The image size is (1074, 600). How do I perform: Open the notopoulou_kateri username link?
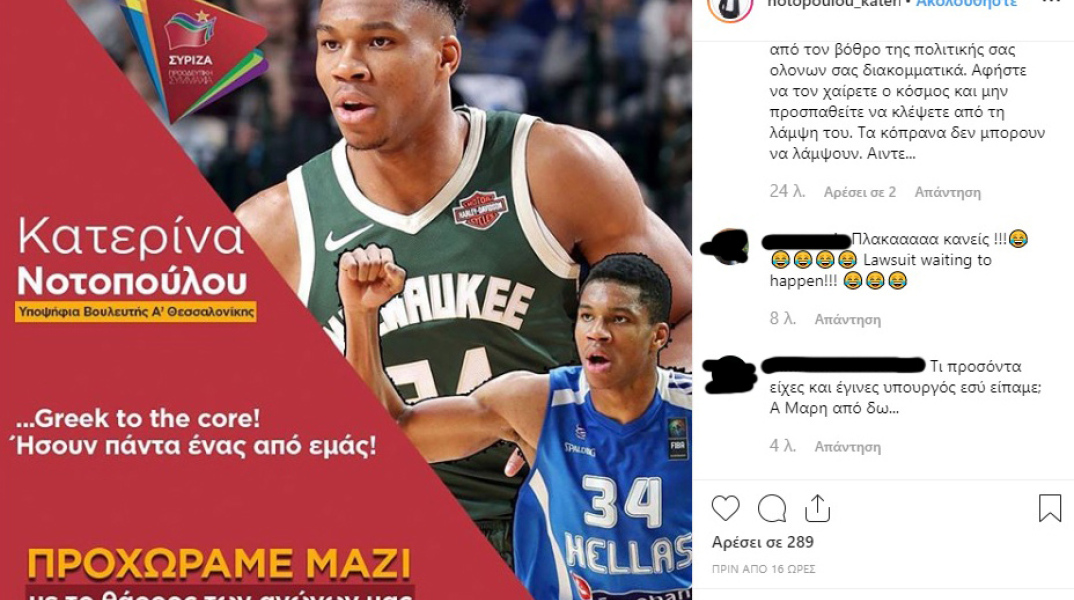click(x=834, y=3)
